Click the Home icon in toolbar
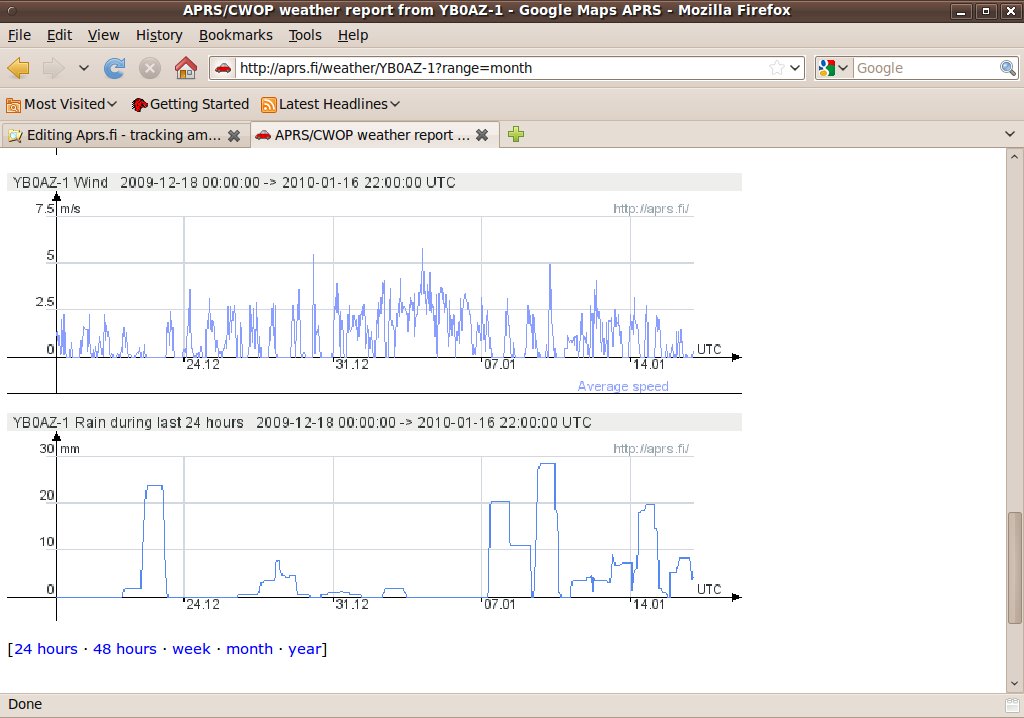Image resolution: width=1024 pixels, height=718 pixels. click(x=185, y=68)
